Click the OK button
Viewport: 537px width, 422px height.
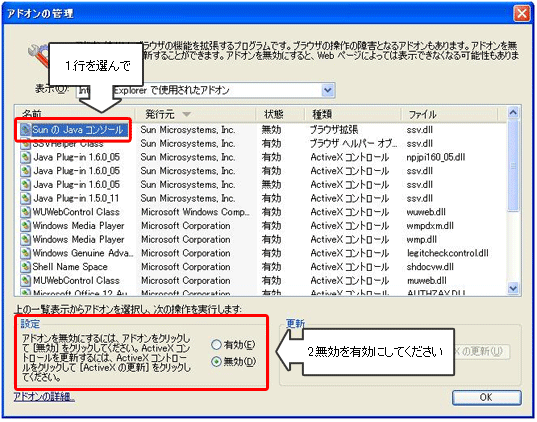486,398
